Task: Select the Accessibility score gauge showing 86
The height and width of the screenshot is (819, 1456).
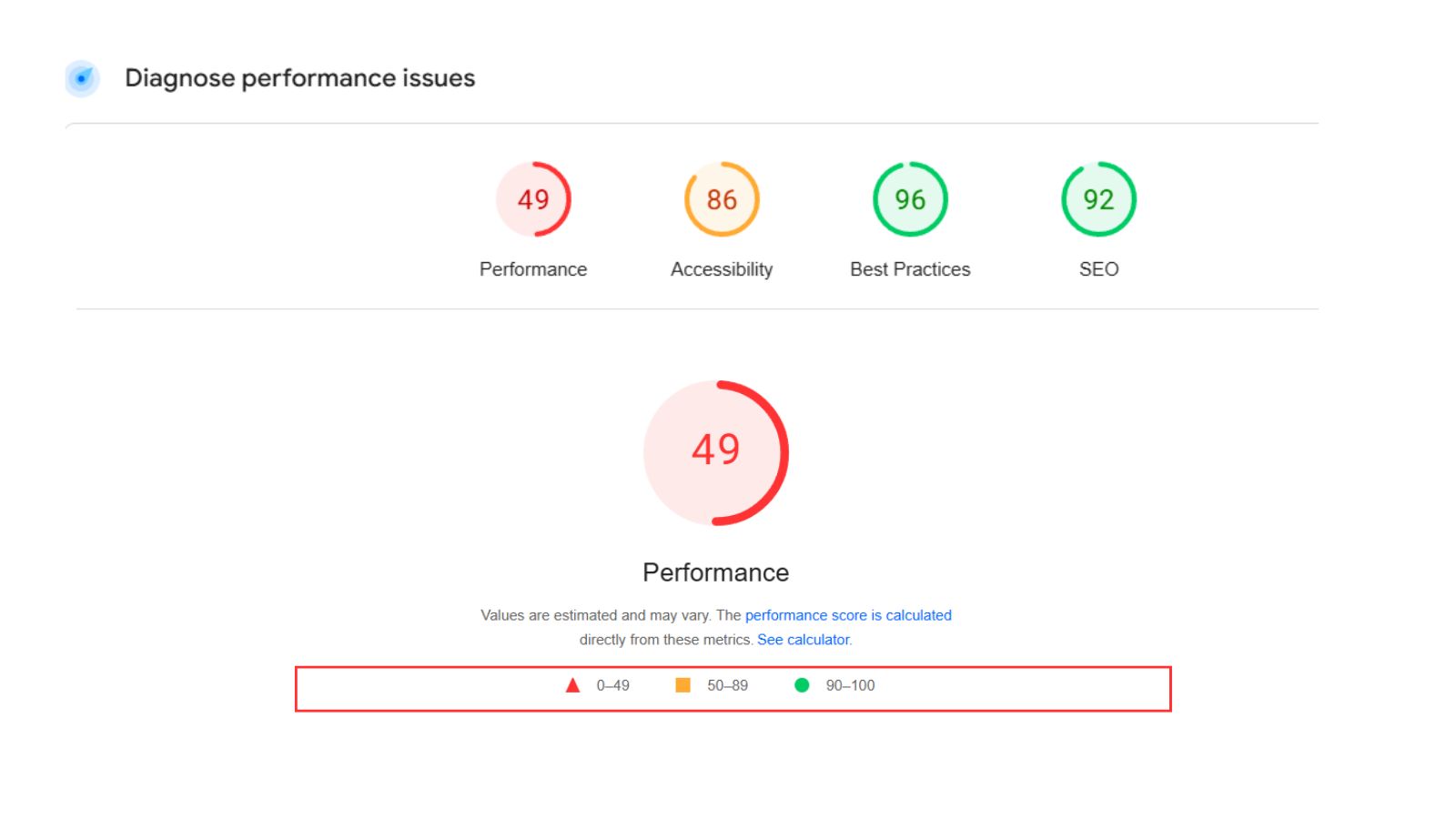Action: (722, 199)
